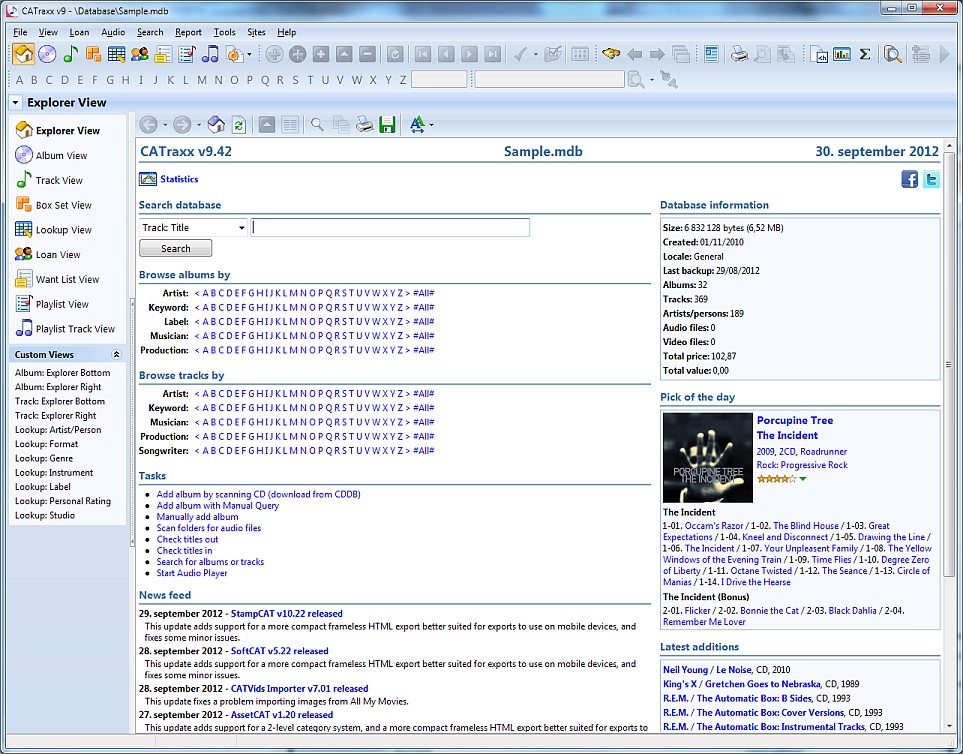The width and height of the screenshot is (963, 754).
Task: Click the Album View CD icon in toolbar
Action: (x=47, y=54)
